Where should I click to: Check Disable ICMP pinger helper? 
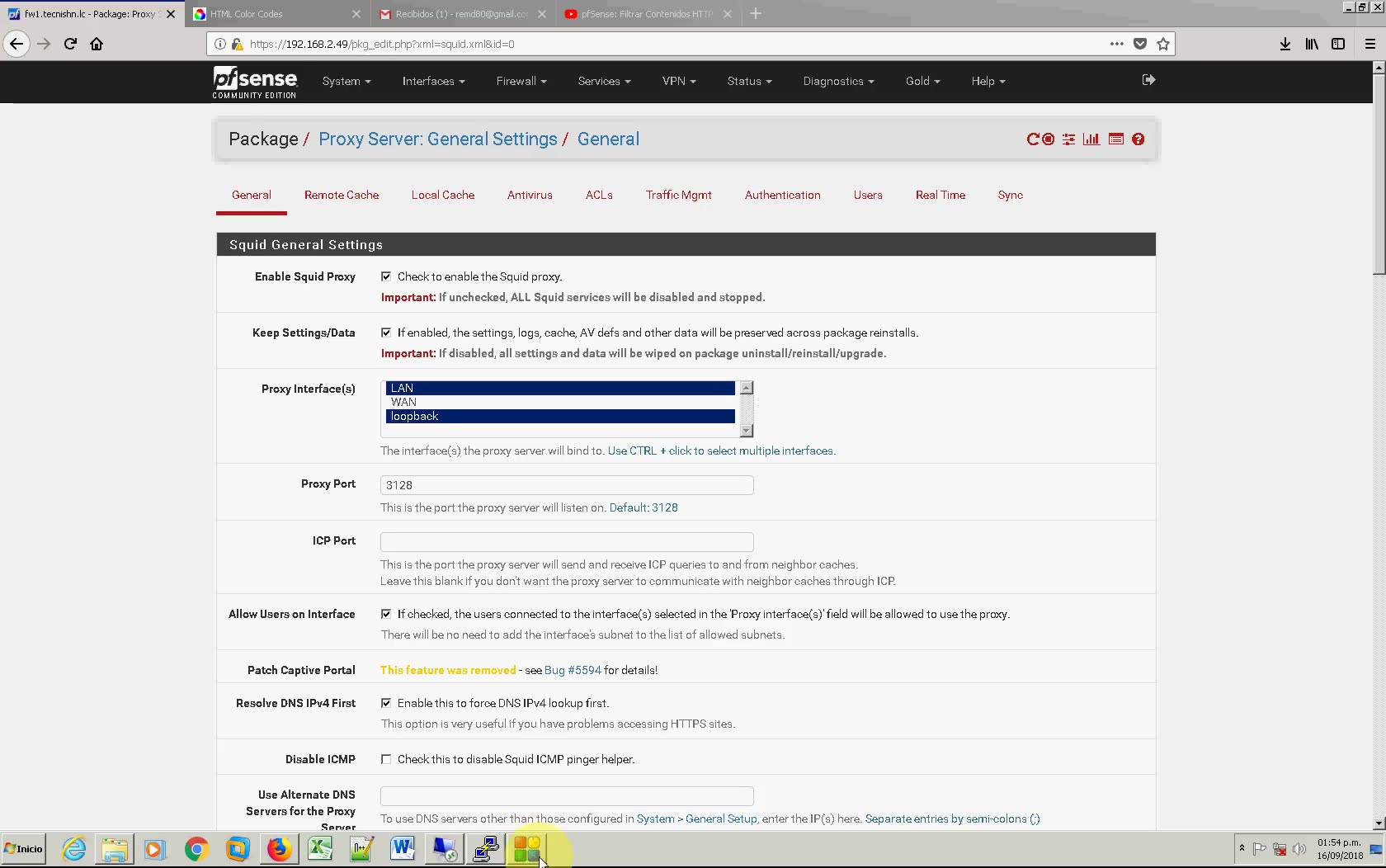click(385, 759)
